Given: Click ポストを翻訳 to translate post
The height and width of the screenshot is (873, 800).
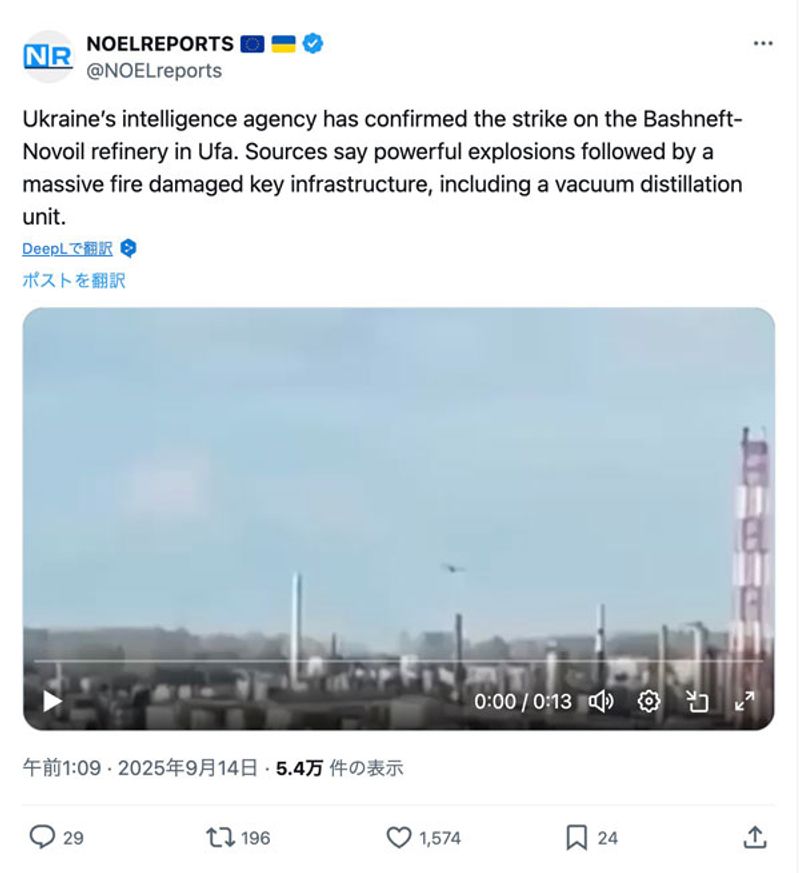Looking at the screenshot, I should tap(74, 280).
